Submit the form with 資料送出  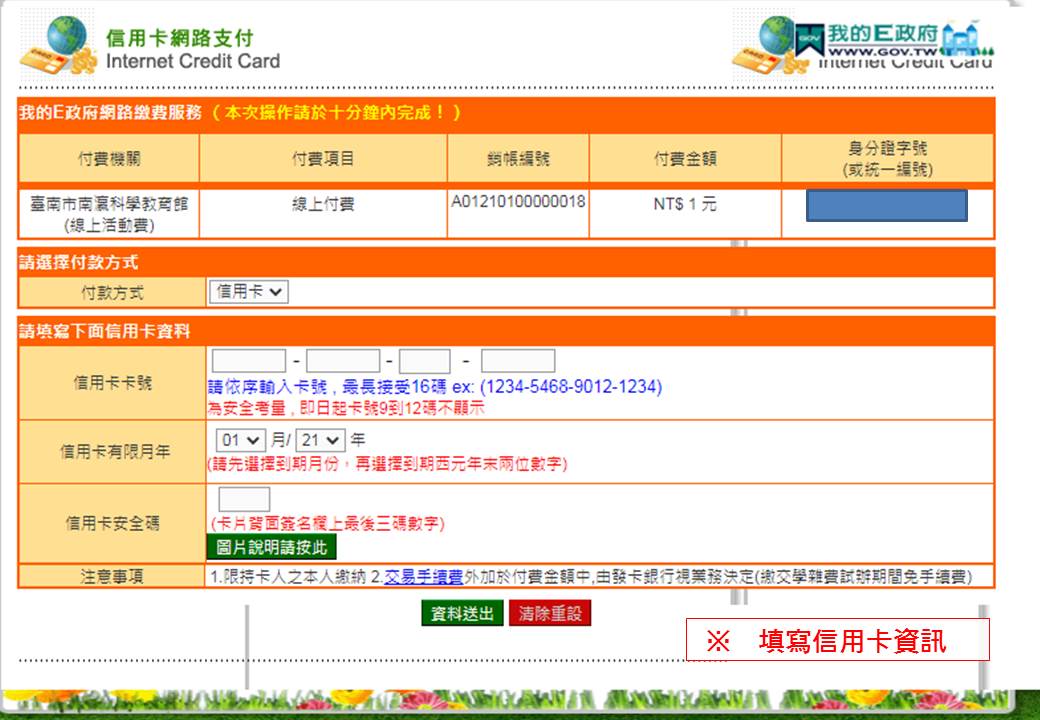(462, 613)
